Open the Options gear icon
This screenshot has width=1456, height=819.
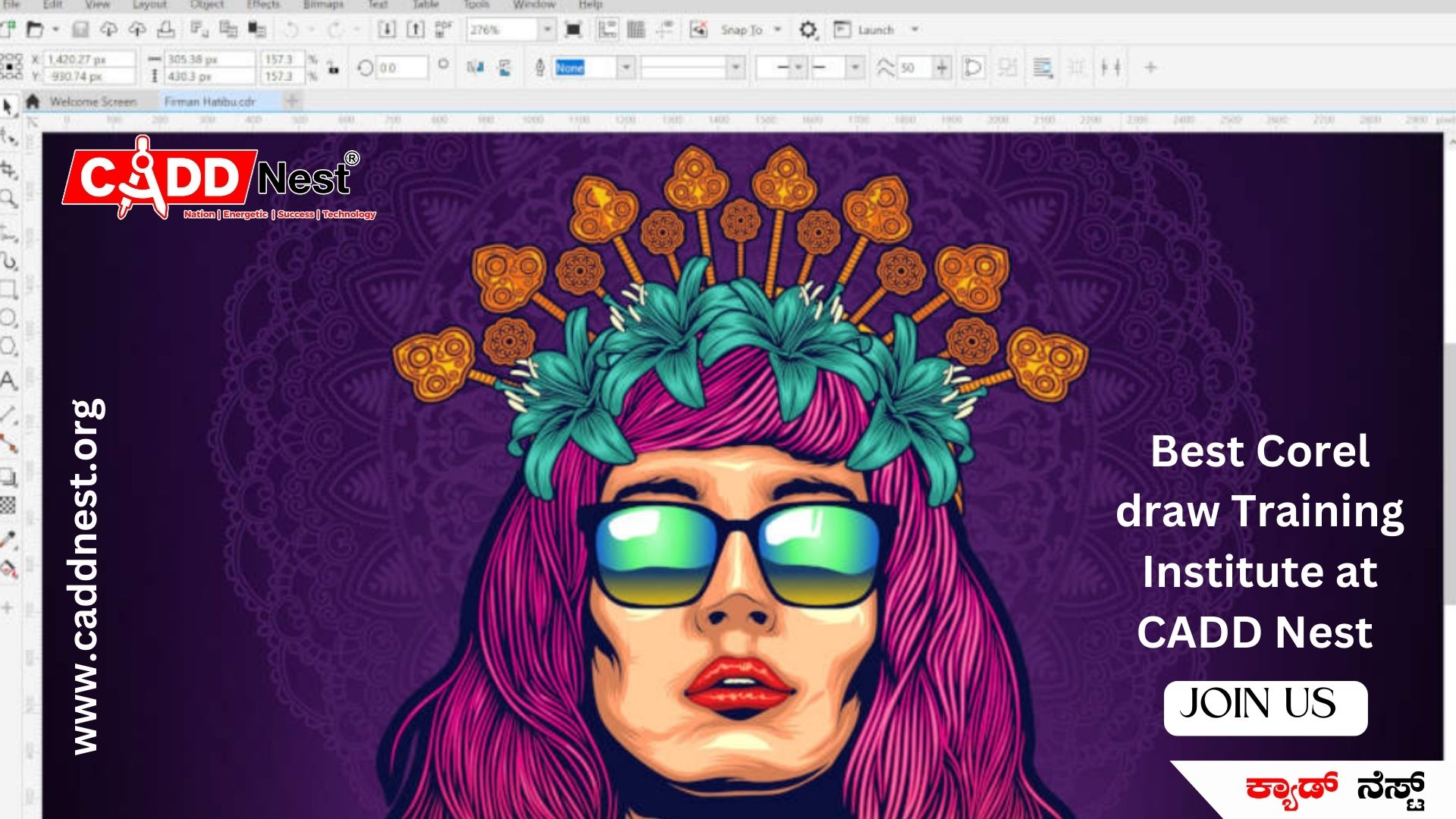[808, 30]
